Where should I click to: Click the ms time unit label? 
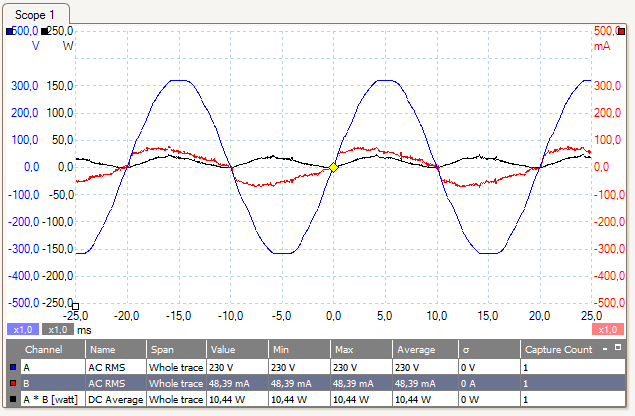pyautogui.click(x=84, y=329)
